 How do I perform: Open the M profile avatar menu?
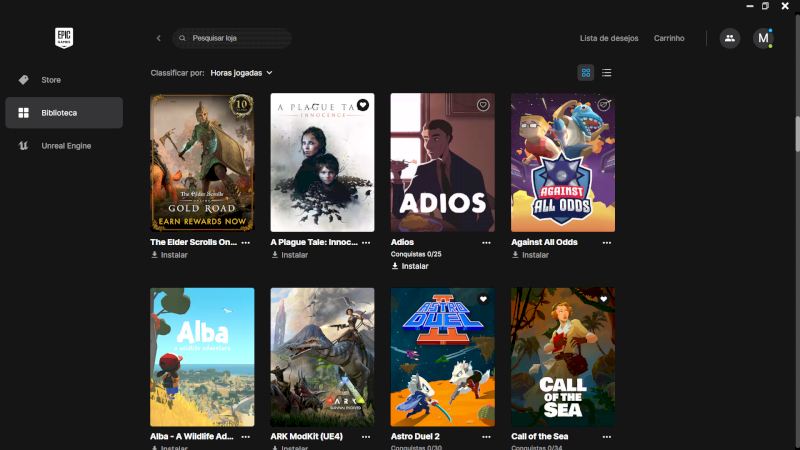(x=763, y=38)
